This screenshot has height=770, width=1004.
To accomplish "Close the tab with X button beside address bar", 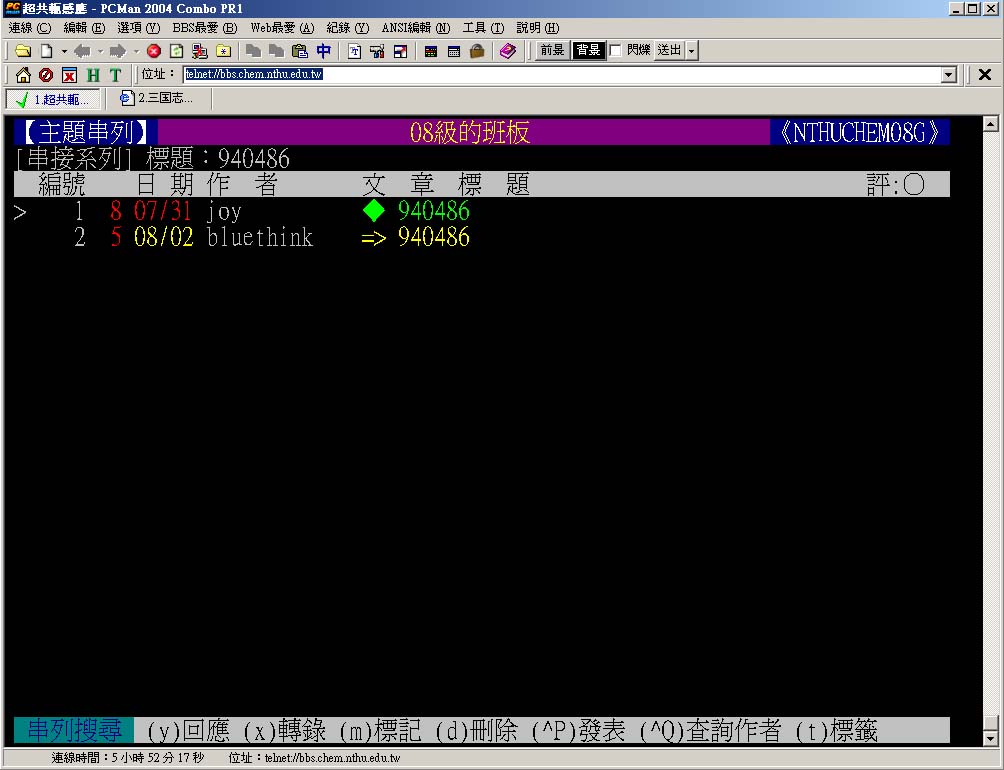I will (x=984, y=75).
